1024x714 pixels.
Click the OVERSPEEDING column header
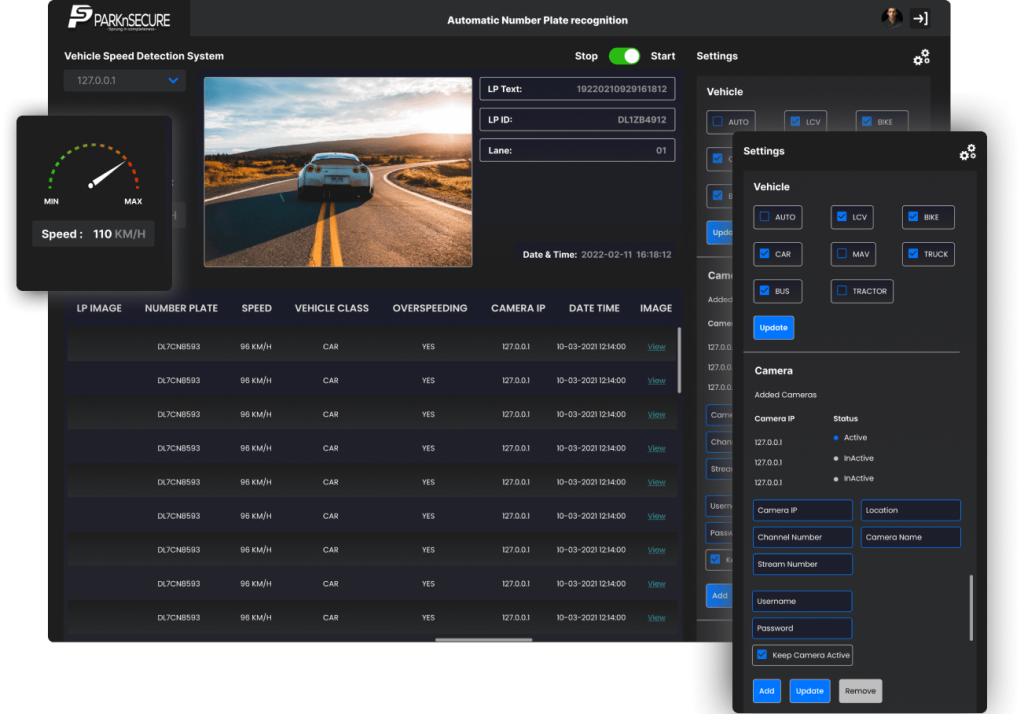coord(430,308)
